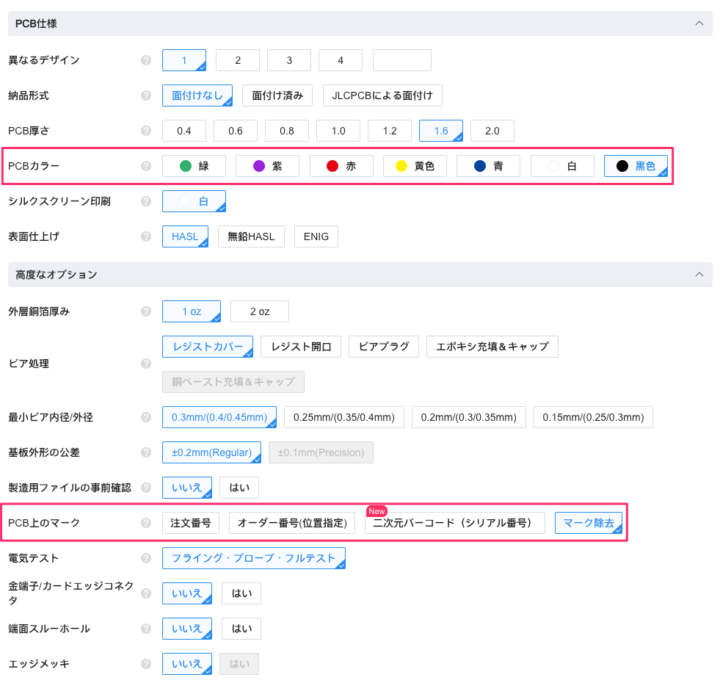Choose the blue 青 PCB color
Viewport: 720px width, 683px height.
tap(487, 166)
